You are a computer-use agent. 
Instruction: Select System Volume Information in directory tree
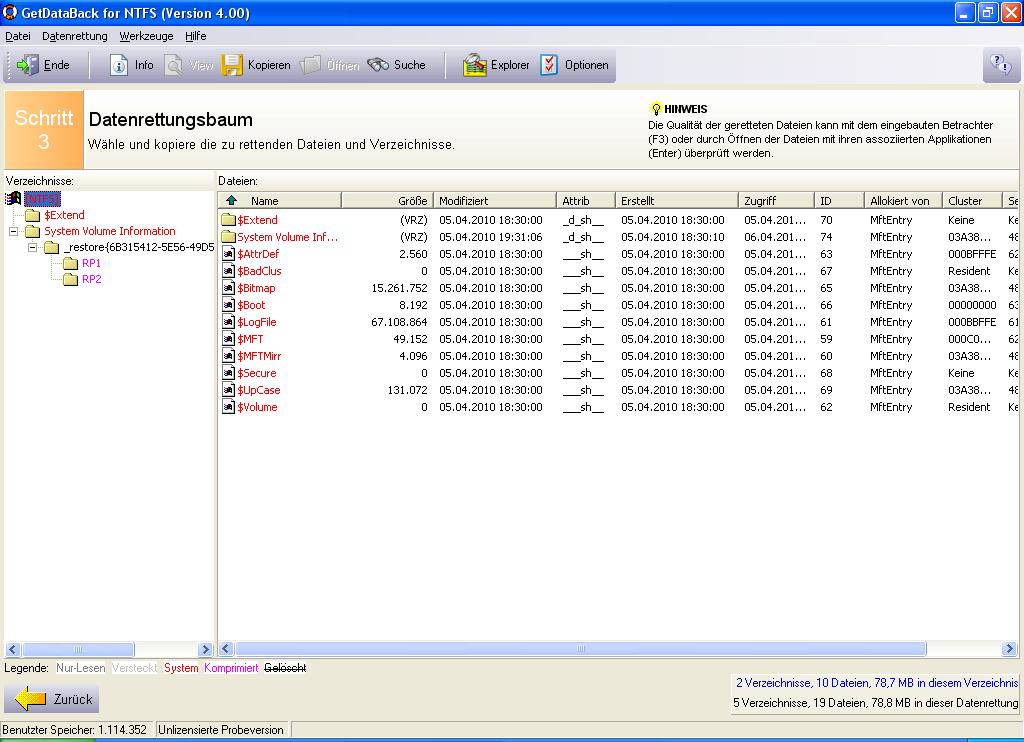110,231
